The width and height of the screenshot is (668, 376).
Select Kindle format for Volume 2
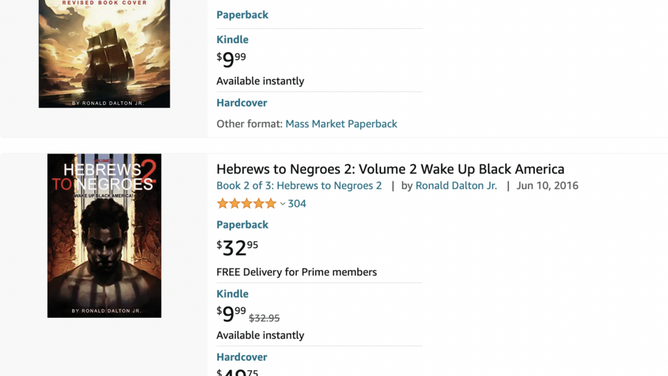232,294
